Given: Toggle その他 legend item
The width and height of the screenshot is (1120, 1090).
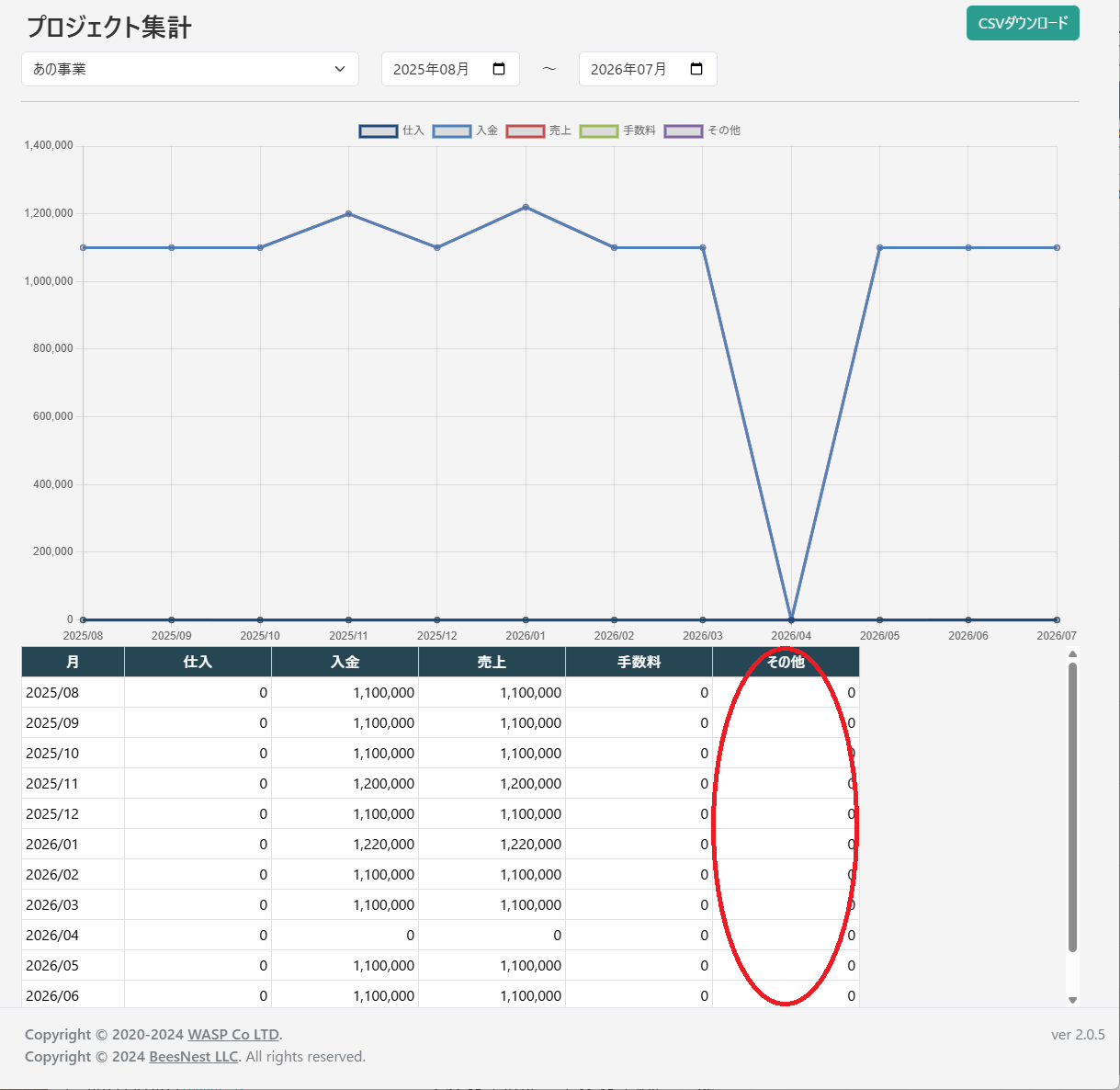Looking at the screenshot, I should pos(684,131).
